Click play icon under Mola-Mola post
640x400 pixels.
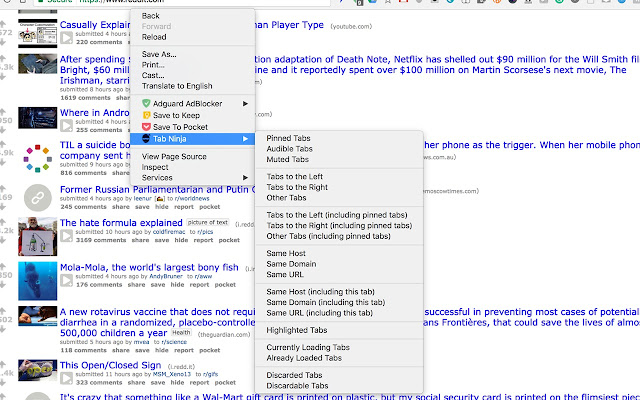(x=67, y=280)
